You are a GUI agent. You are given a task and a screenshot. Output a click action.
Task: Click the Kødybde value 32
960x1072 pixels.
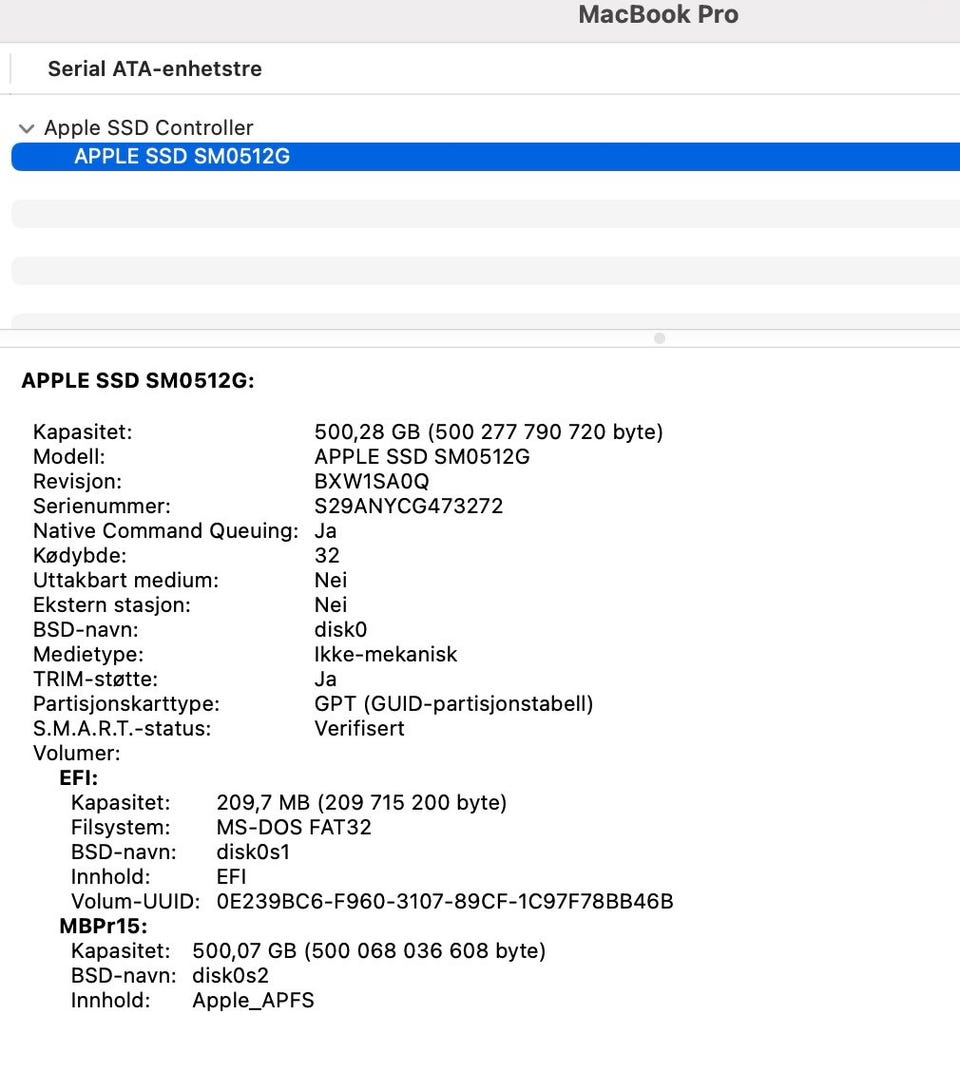tap(327, 555)
